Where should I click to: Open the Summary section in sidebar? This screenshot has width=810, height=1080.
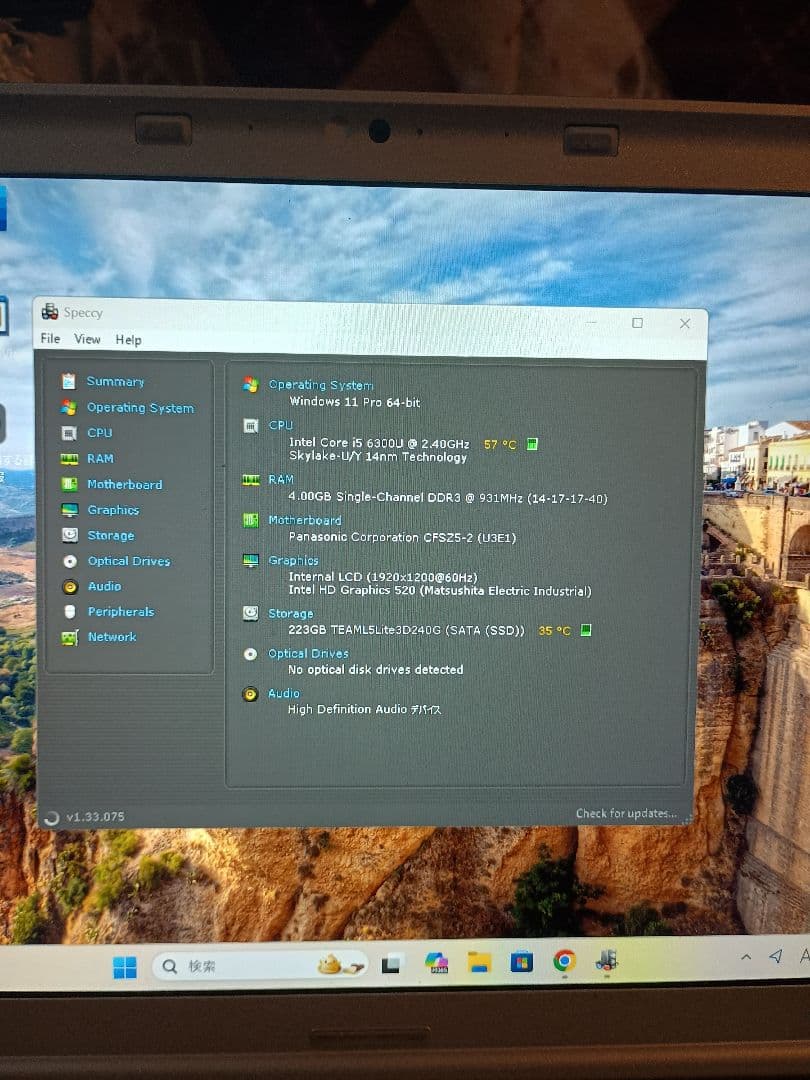click(x=114, y=381)
